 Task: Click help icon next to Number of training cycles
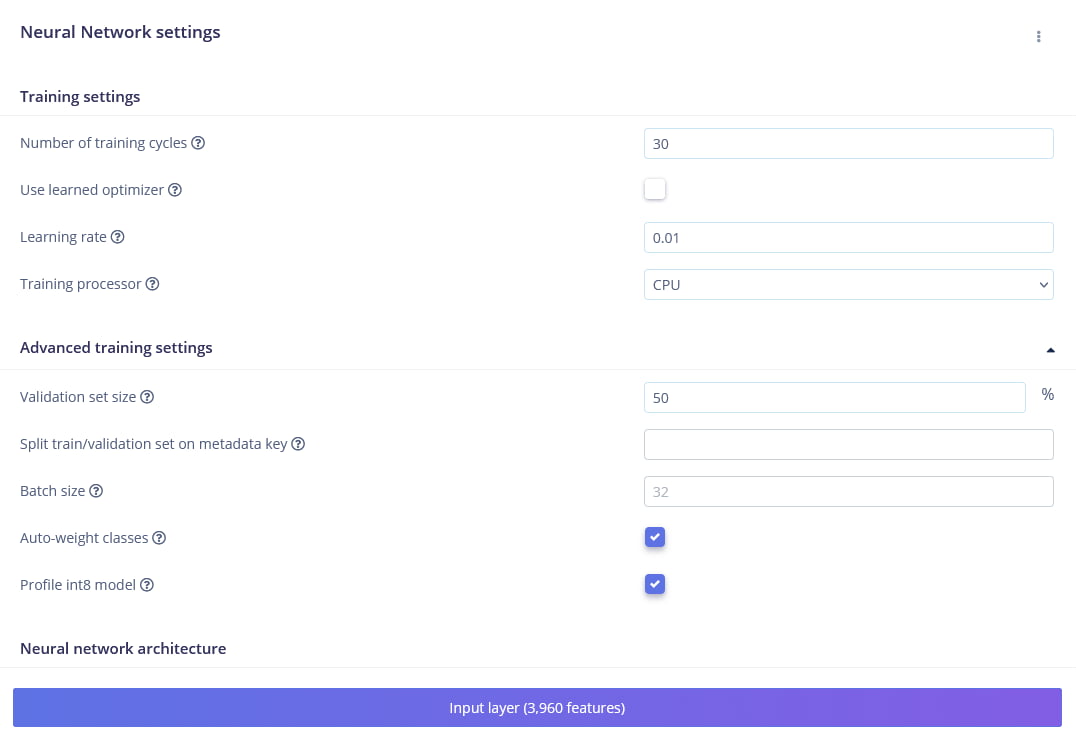(x=198, y=143)
